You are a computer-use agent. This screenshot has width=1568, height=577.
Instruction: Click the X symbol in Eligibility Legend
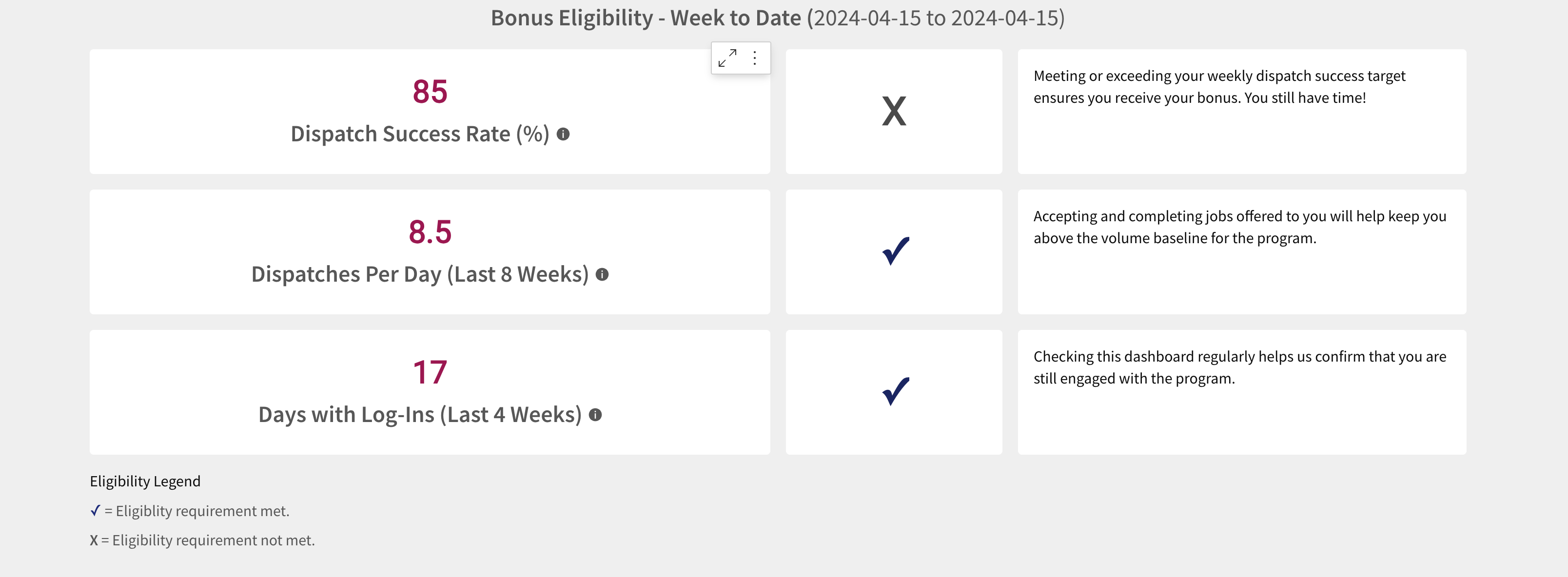[x=94, y=540]
